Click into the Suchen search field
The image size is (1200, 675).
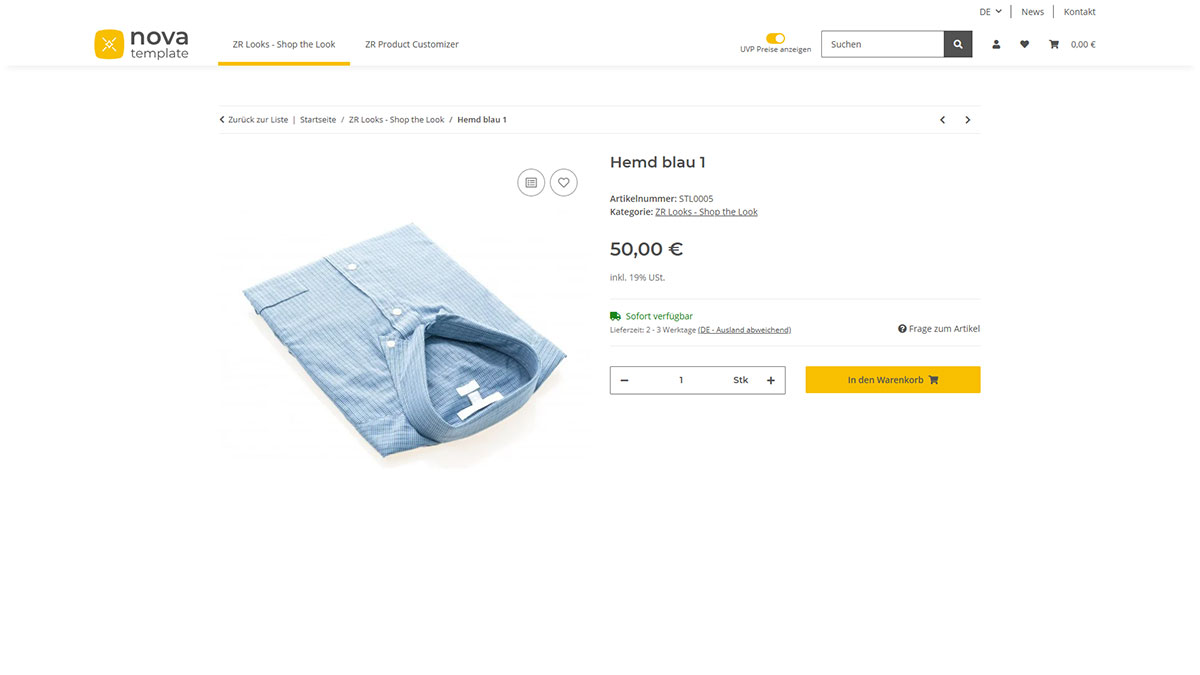pyautogui.click(x=882, y=44)
